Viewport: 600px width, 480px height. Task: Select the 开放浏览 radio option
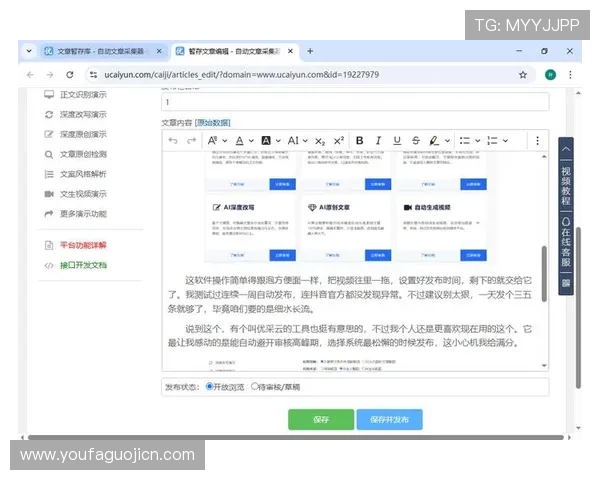pos(209,387)
